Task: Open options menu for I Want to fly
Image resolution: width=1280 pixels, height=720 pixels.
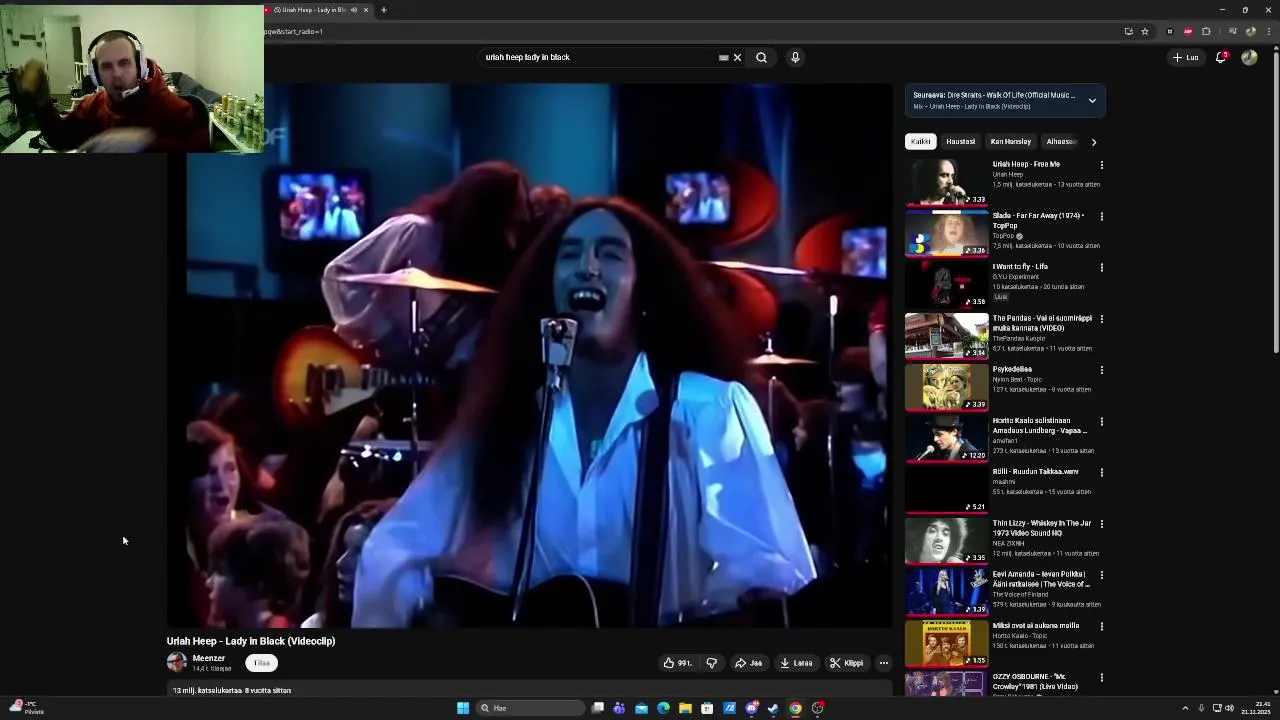Action: pyautogui.click(x=1101, y=267)
